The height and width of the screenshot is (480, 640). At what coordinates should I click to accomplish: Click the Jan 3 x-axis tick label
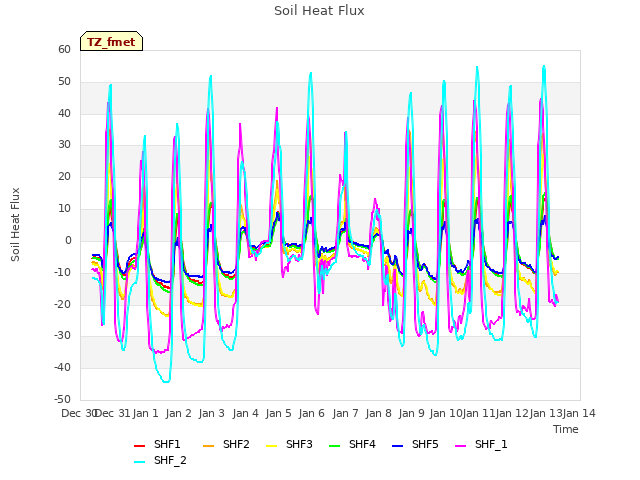(x=211, y=413)
